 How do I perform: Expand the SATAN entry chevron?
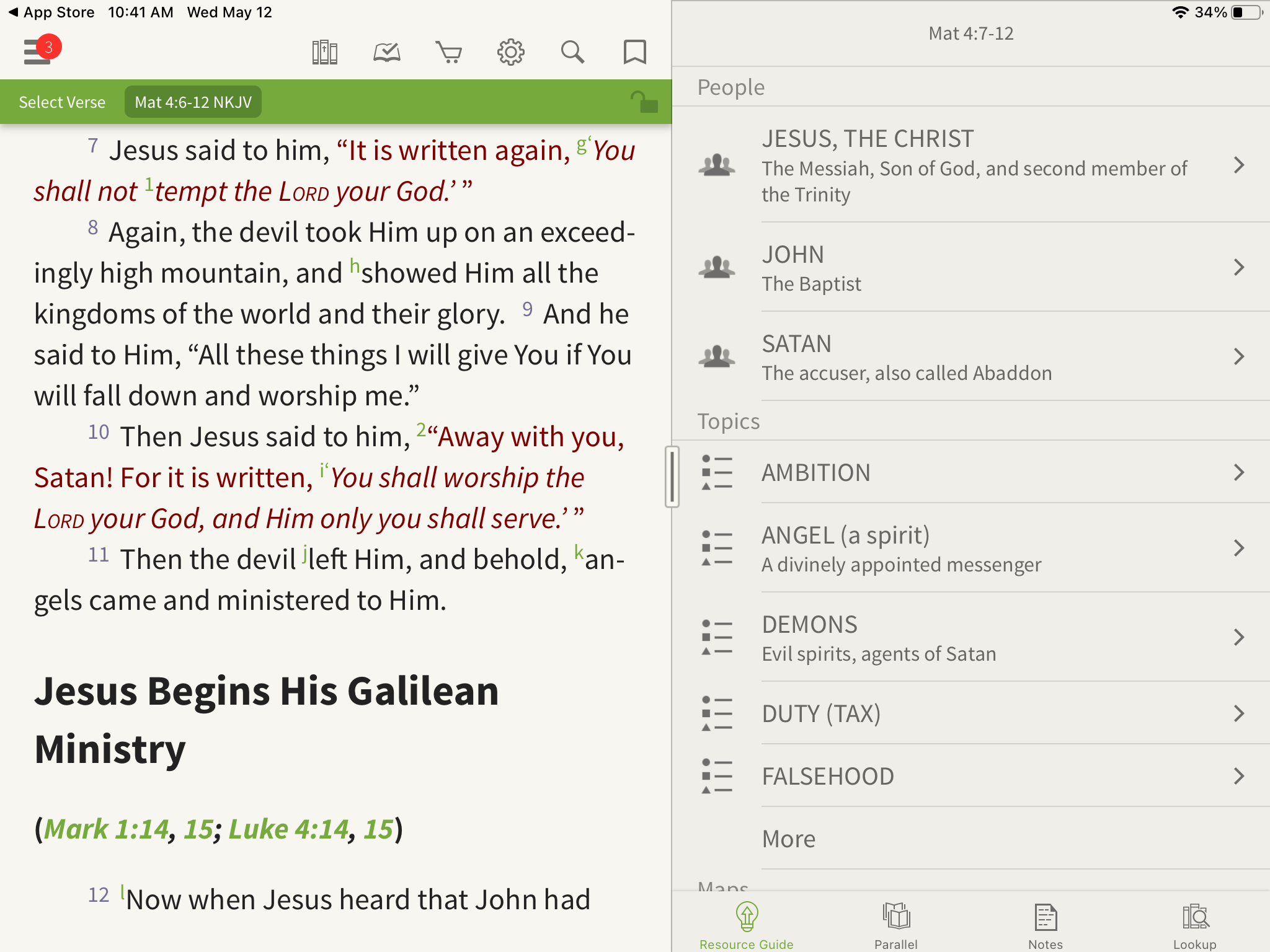1239,356
